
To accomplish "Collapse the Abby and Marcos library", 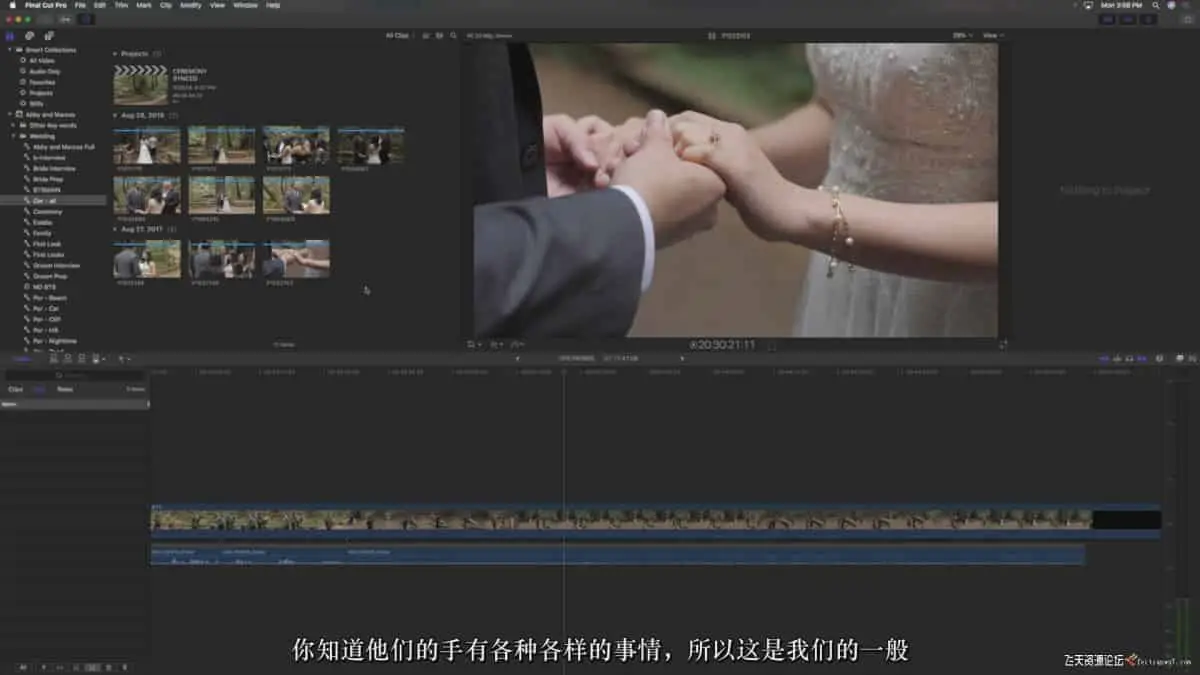I will 10,115.
